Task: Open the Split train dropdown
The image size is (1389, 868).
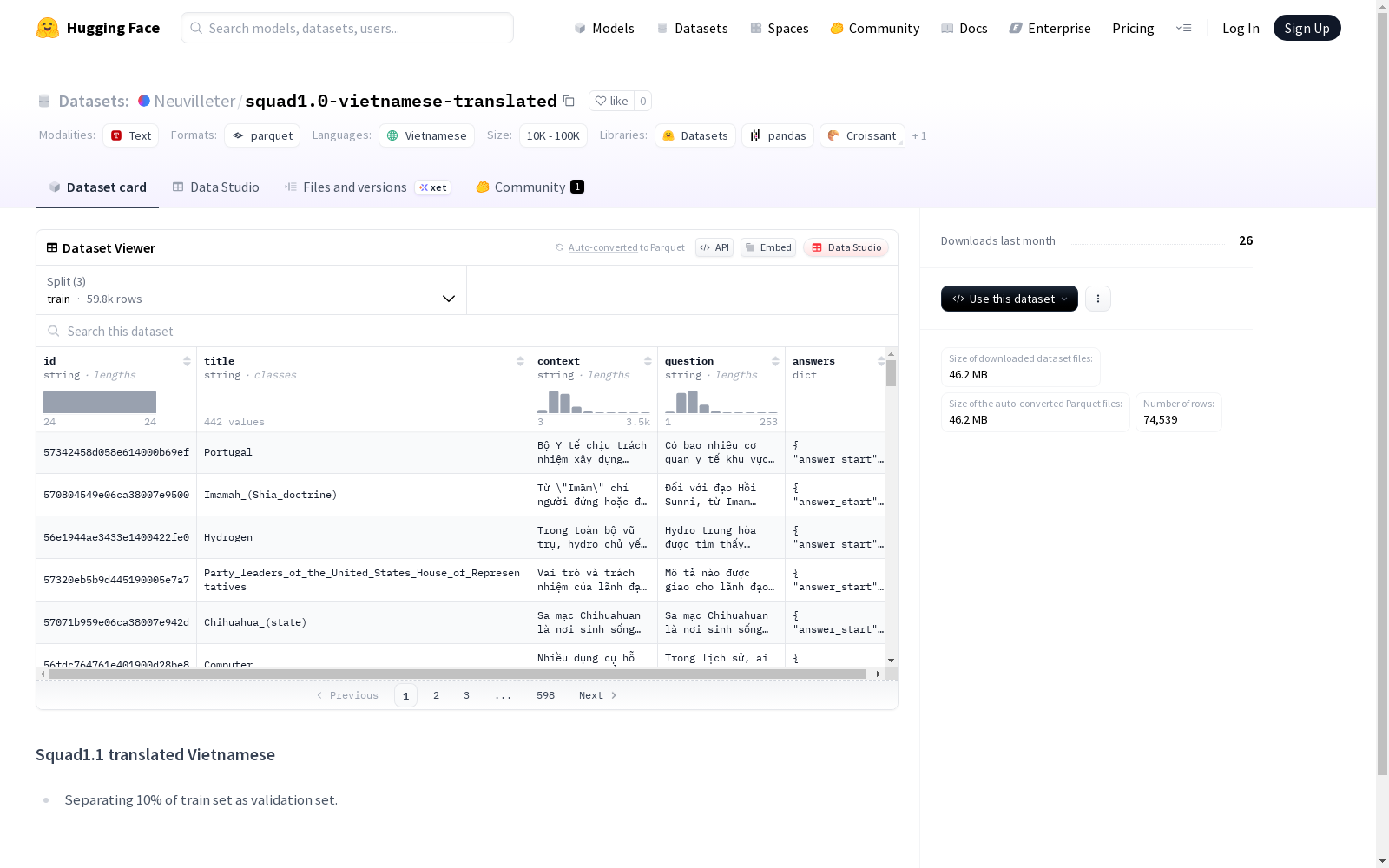Action: (252, 290)
